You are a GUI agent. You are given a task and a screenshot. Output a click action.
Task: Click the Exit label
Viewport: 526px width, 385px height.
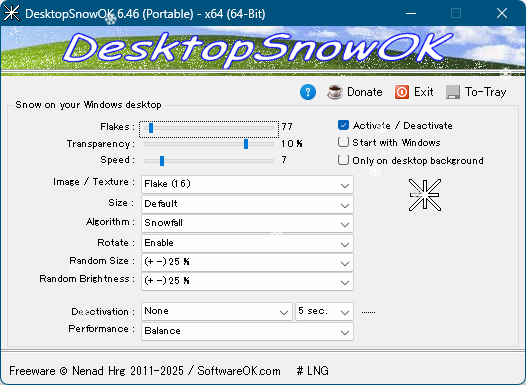[x=424, y=92]
